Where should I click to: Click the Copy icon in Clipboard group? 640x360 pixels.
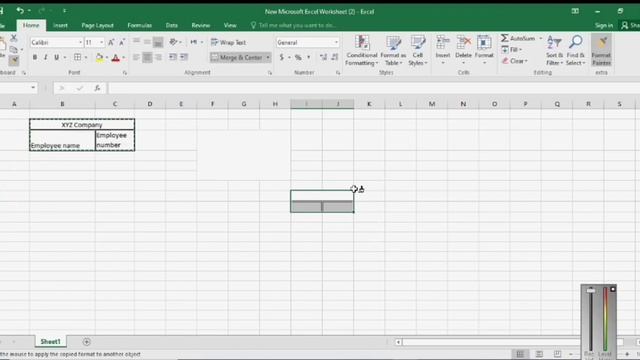tap(13, 49)
